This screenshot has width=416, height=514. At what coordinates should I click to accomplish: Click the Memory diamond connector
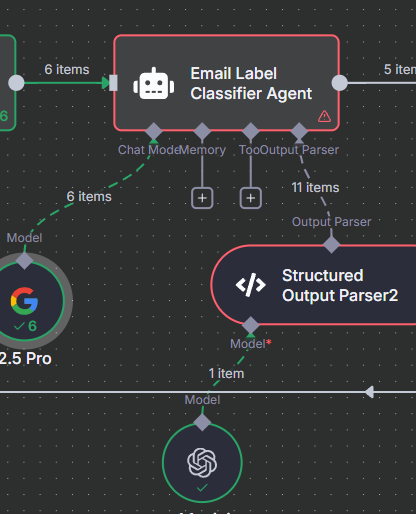202,131
